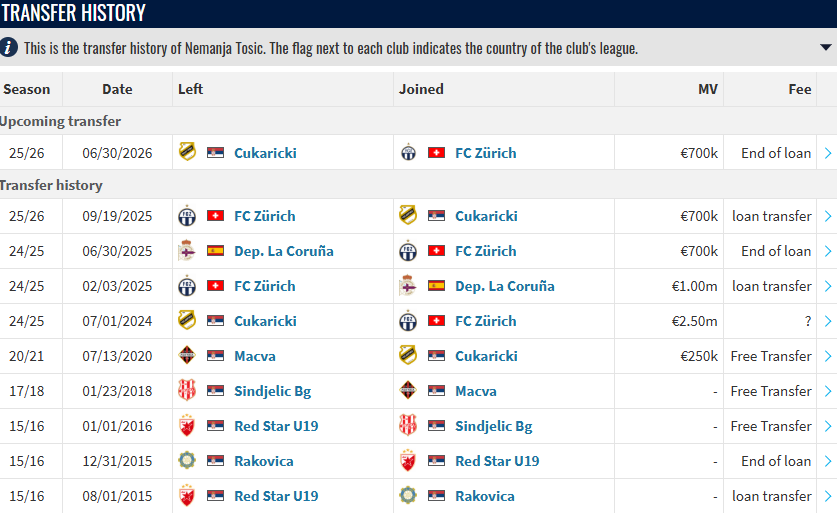Screen dimensions: 837x513
Task: Click Sindjelic Bg crest in 01/23/2018 row
Action: [x=187, y=391]
